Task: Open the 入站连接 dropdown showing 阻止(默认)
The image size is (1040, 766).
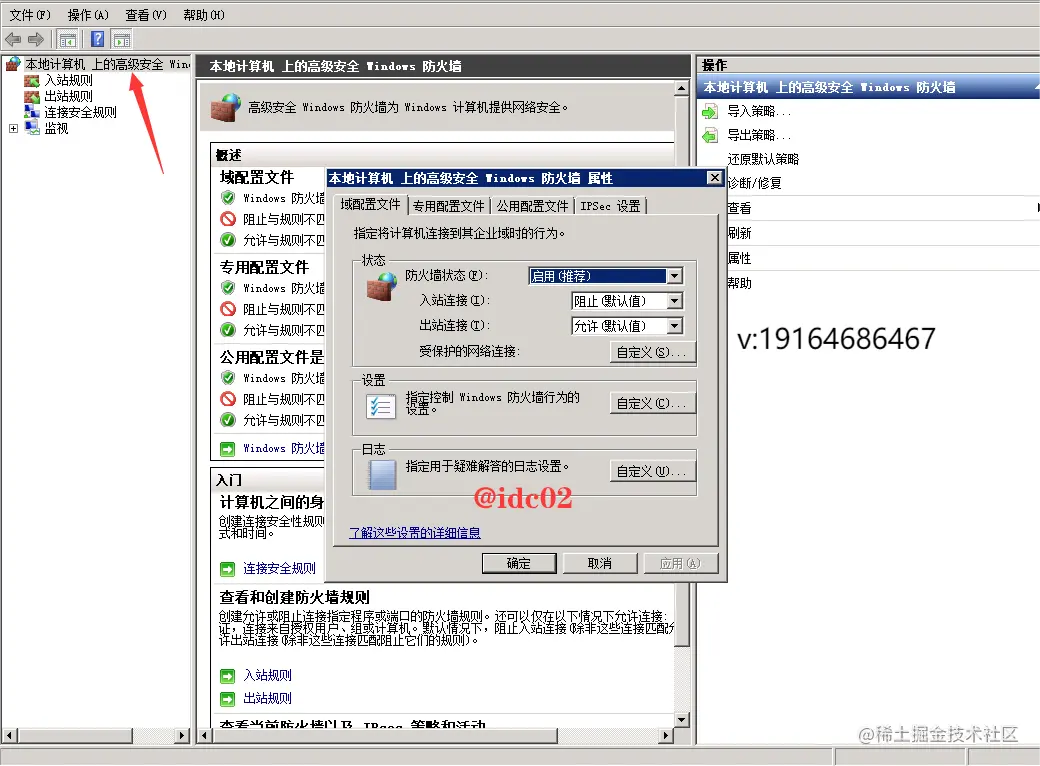Action: coord(675,302)
